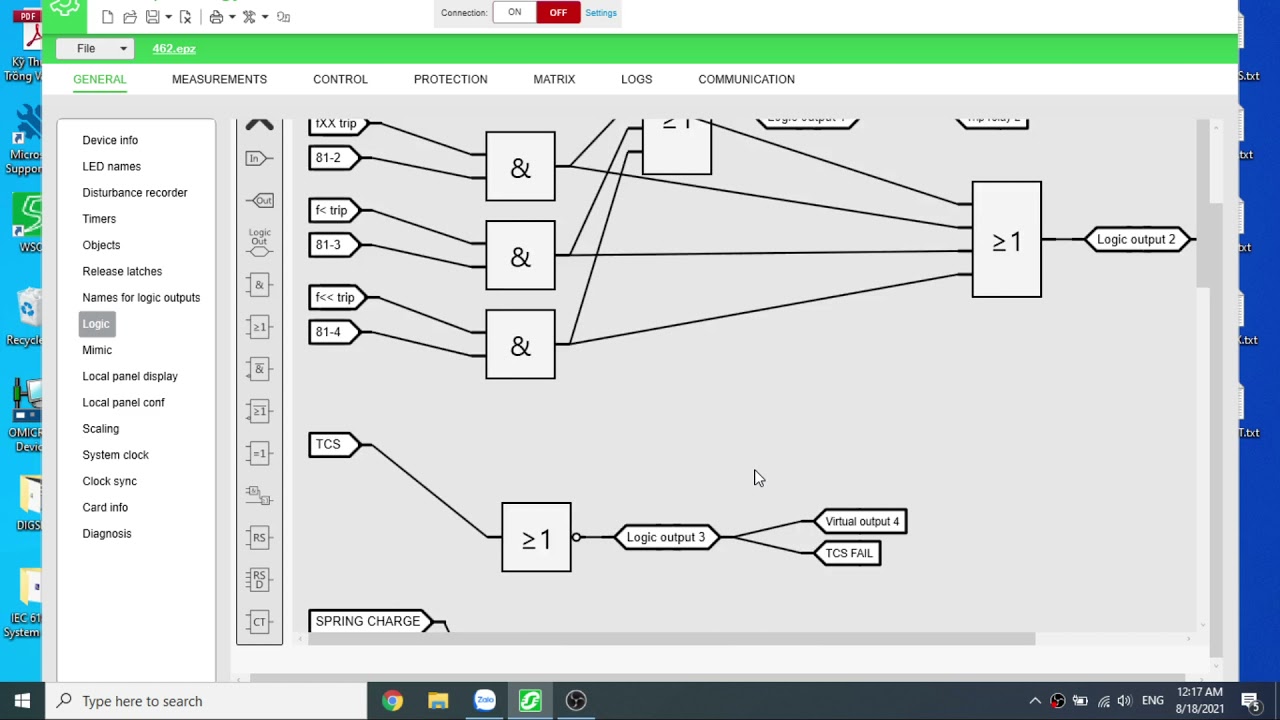Click the Open file folder icon
Image resolution: width=1280 pixels, height=720 pixels.
[130, 17]
